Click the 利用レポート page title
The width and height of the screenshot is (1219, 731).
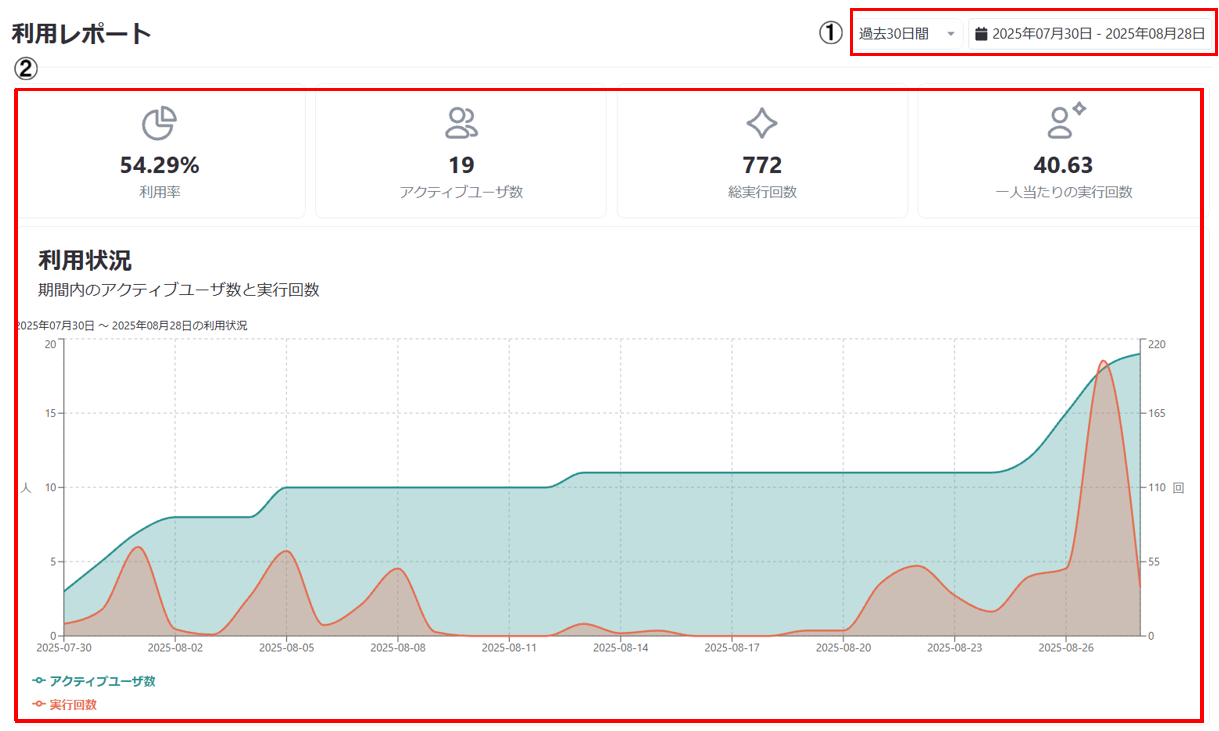[x=81, y=33]
